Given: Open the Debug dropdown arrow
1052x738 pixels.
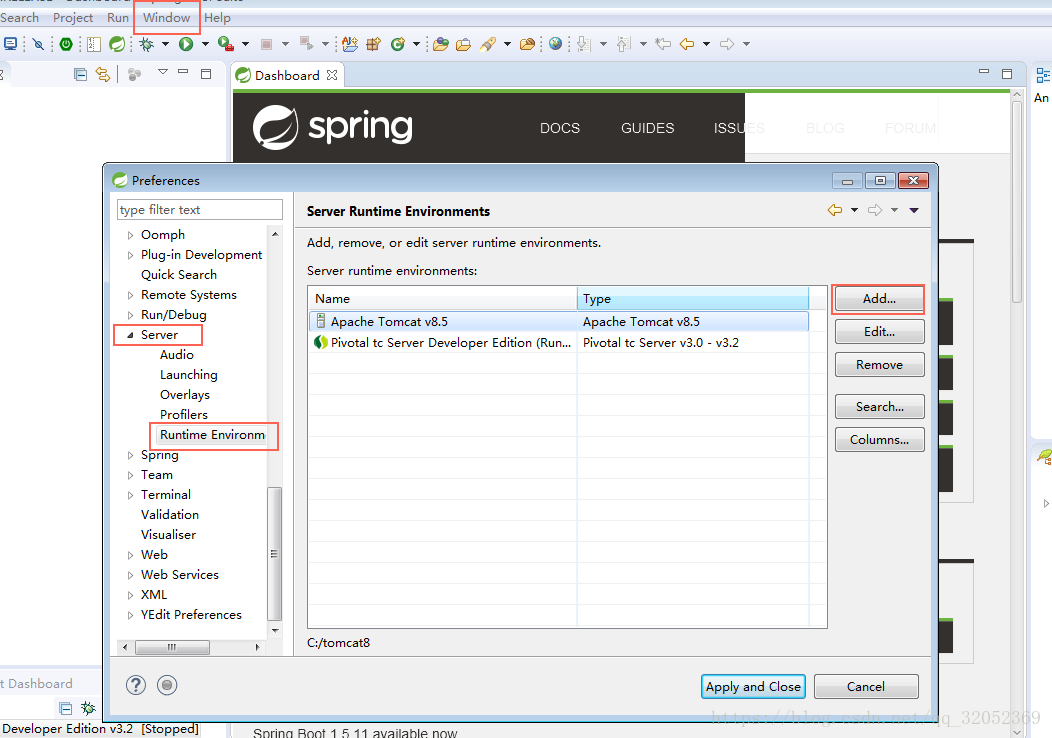Looking at the screenshot, I should click(165, 44).
